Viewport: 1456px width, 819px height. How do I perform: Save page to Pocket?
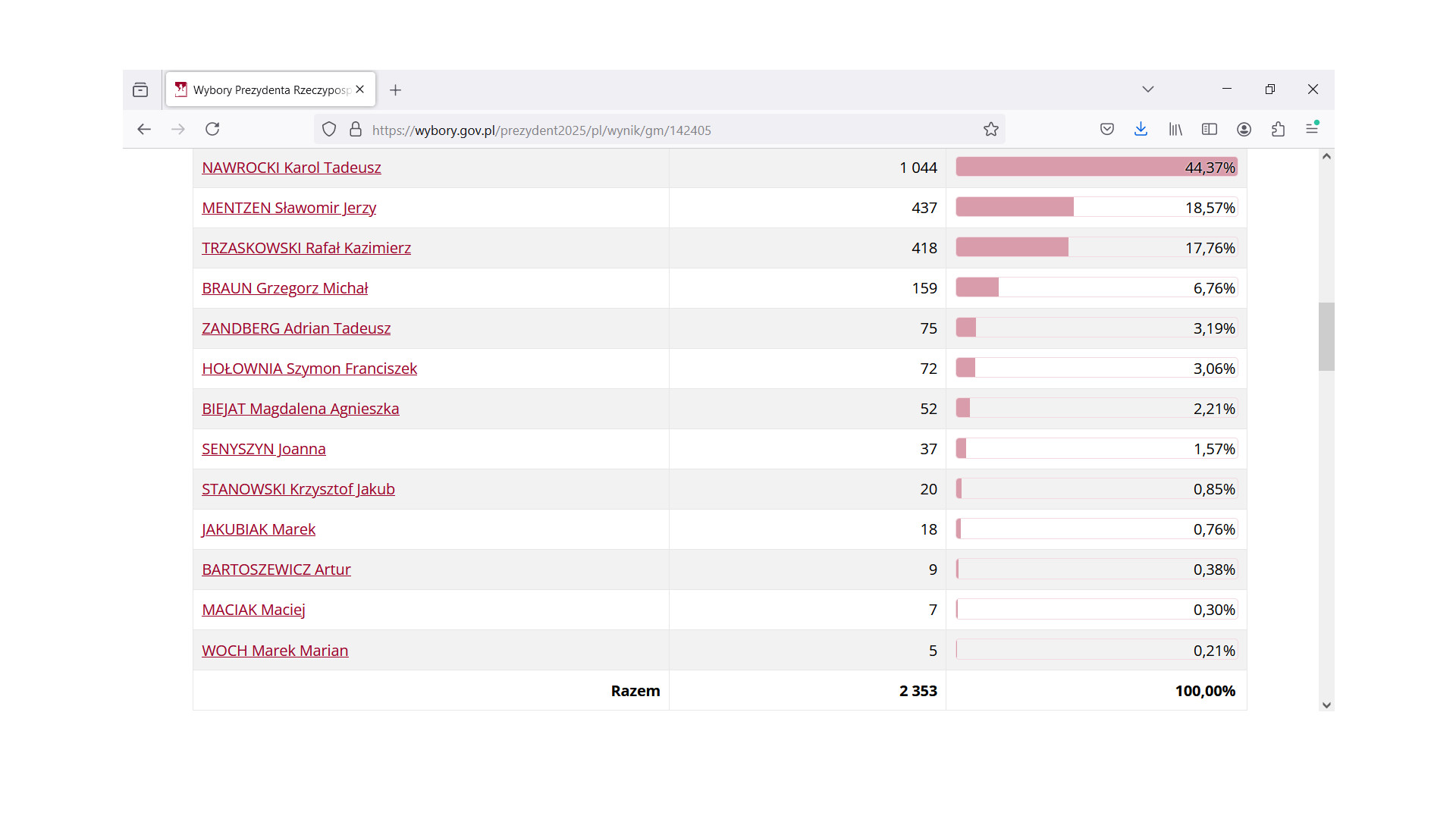[x=1107, y=130]
